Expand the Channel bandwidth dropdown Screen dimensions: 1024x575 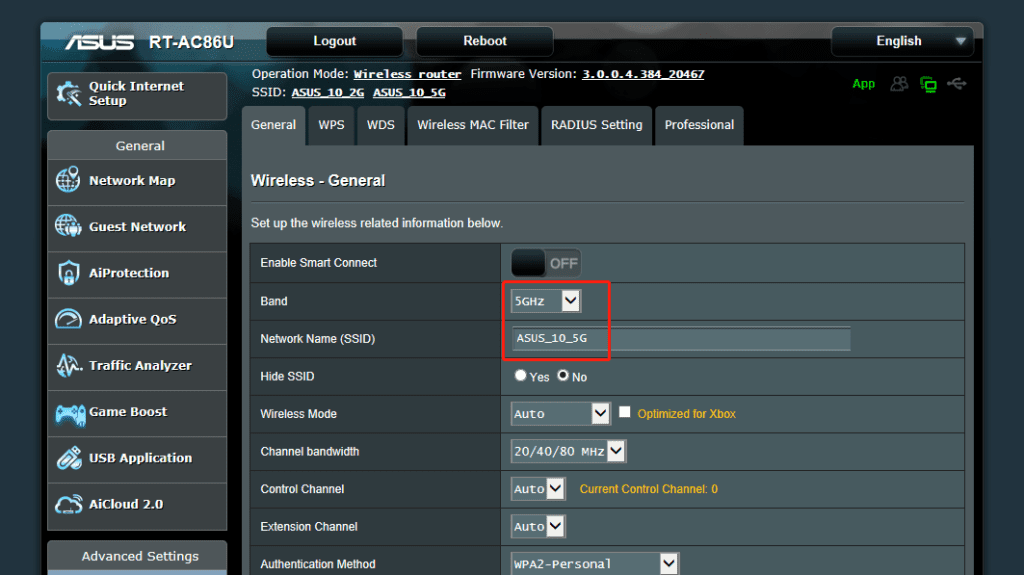pos(568,451)
